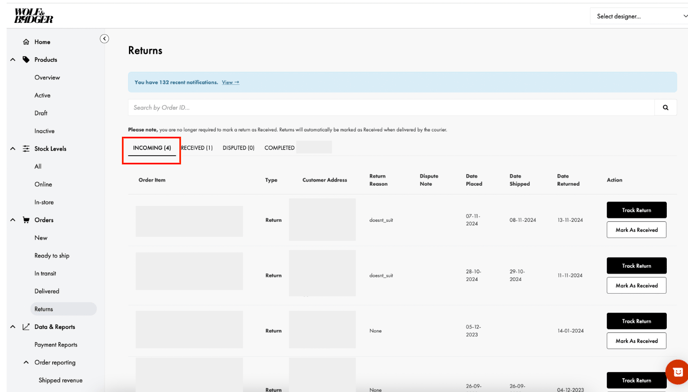The width and height of the screenshot is (688, 392).
Task: Collapse the Data & Reports chevron
Action: 13,327
